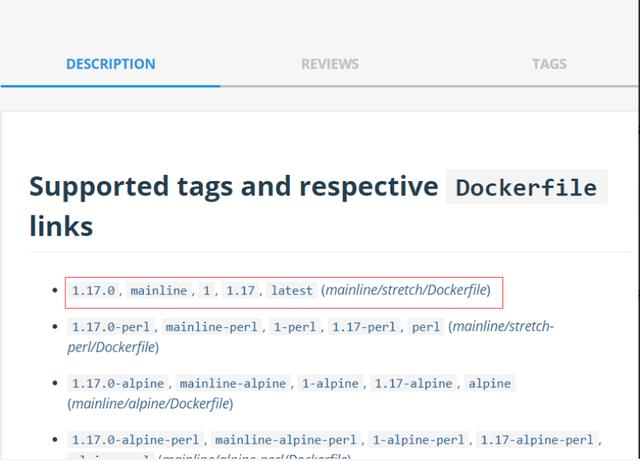This screenshot has width=640, height=461.
Task: Open the Tags tab
Action: click(549, 64)
